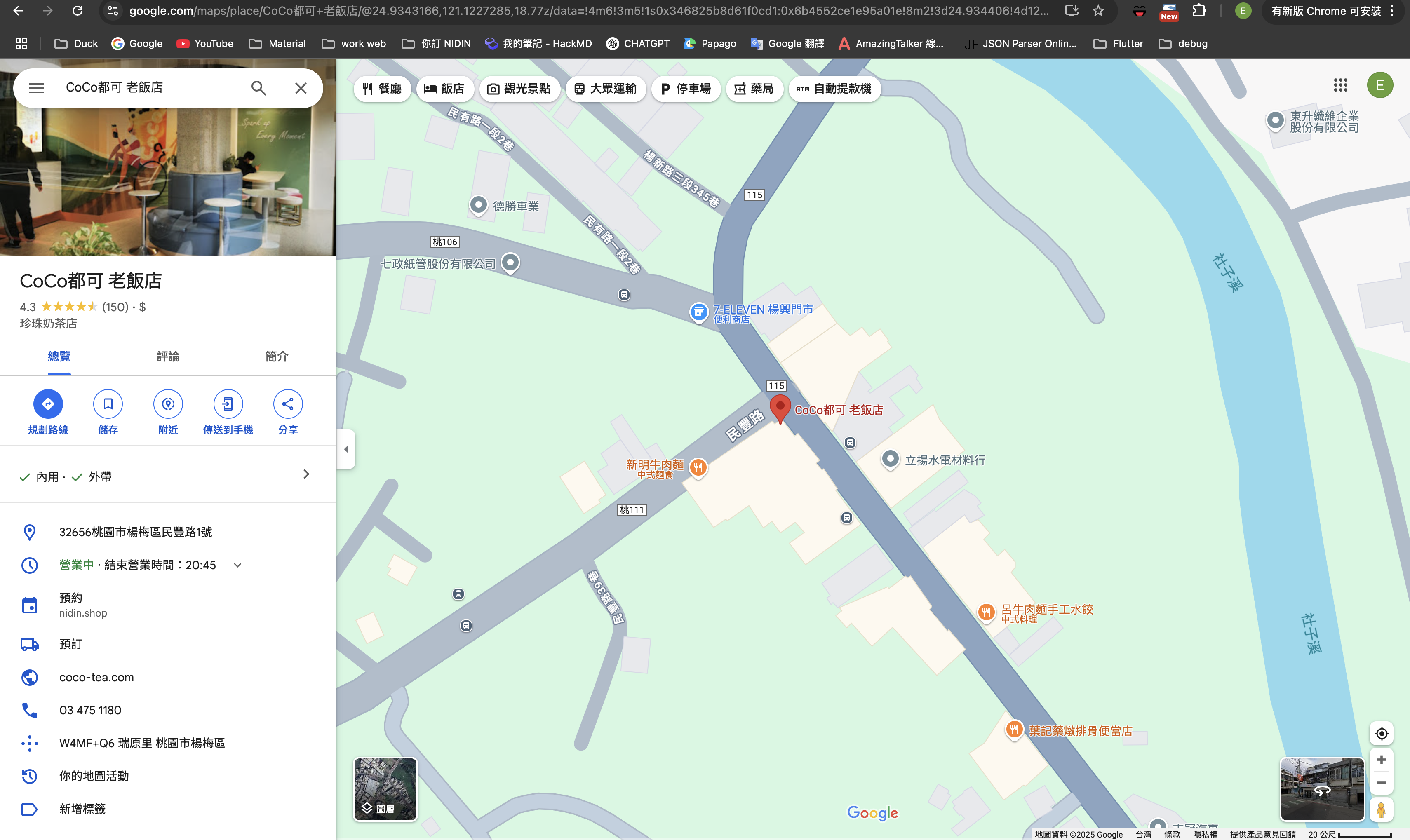Click the directions (規劃路線) icon
Viewport: 1410px width, 840px height.
pos(48,404)
